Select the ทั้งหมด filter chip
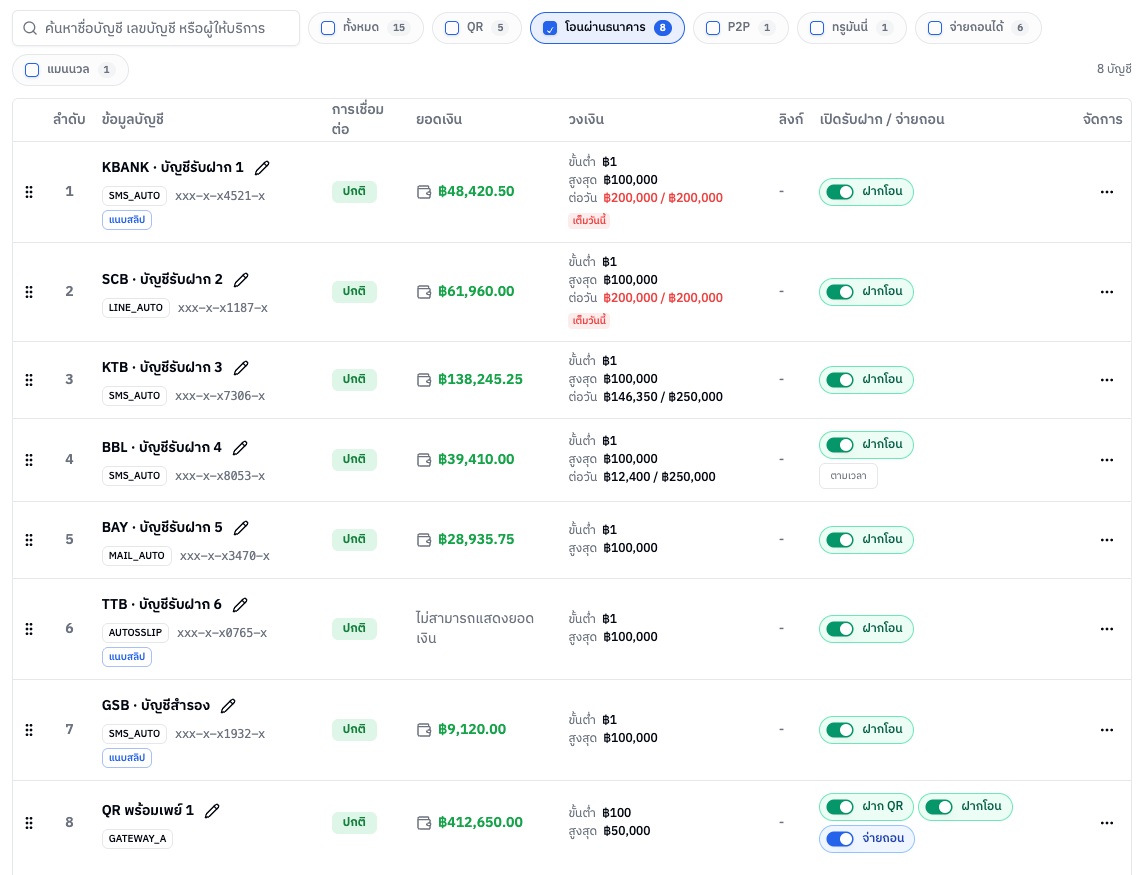This screenshot has width=1144, height=875. [366, 28]
